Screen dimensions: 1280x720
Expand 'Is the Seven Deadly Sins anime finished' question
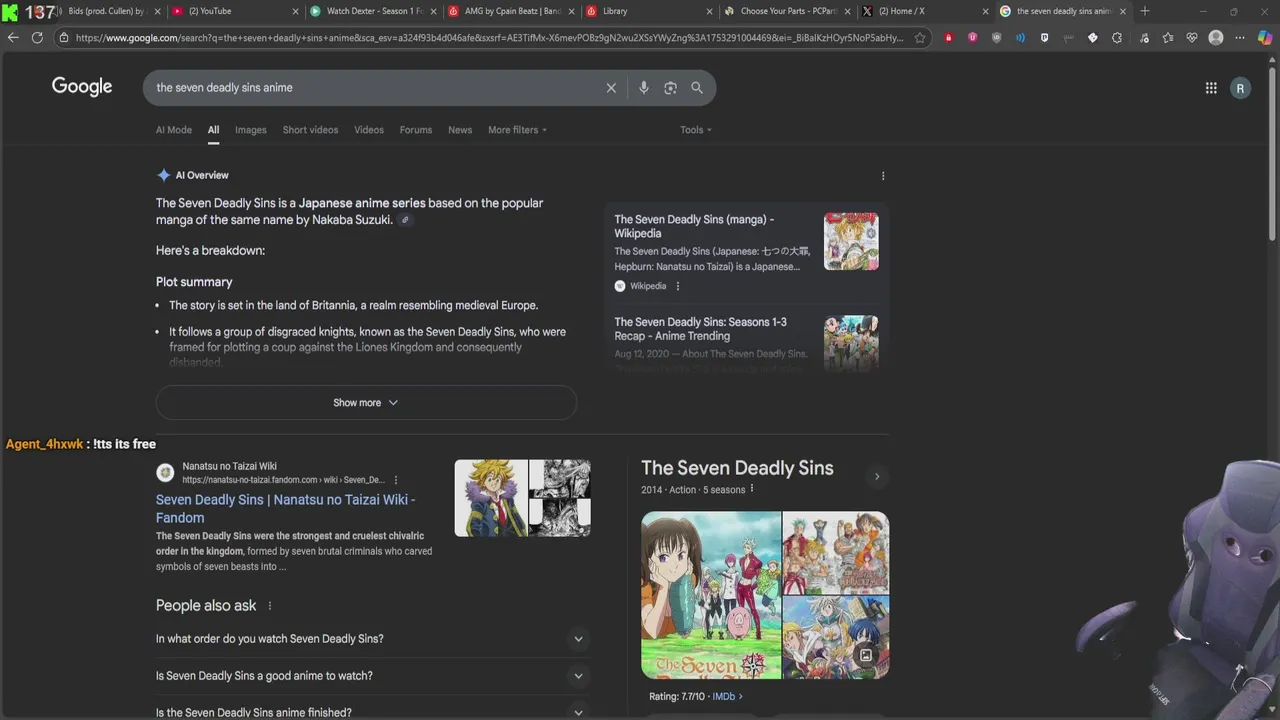coord(373,712)
